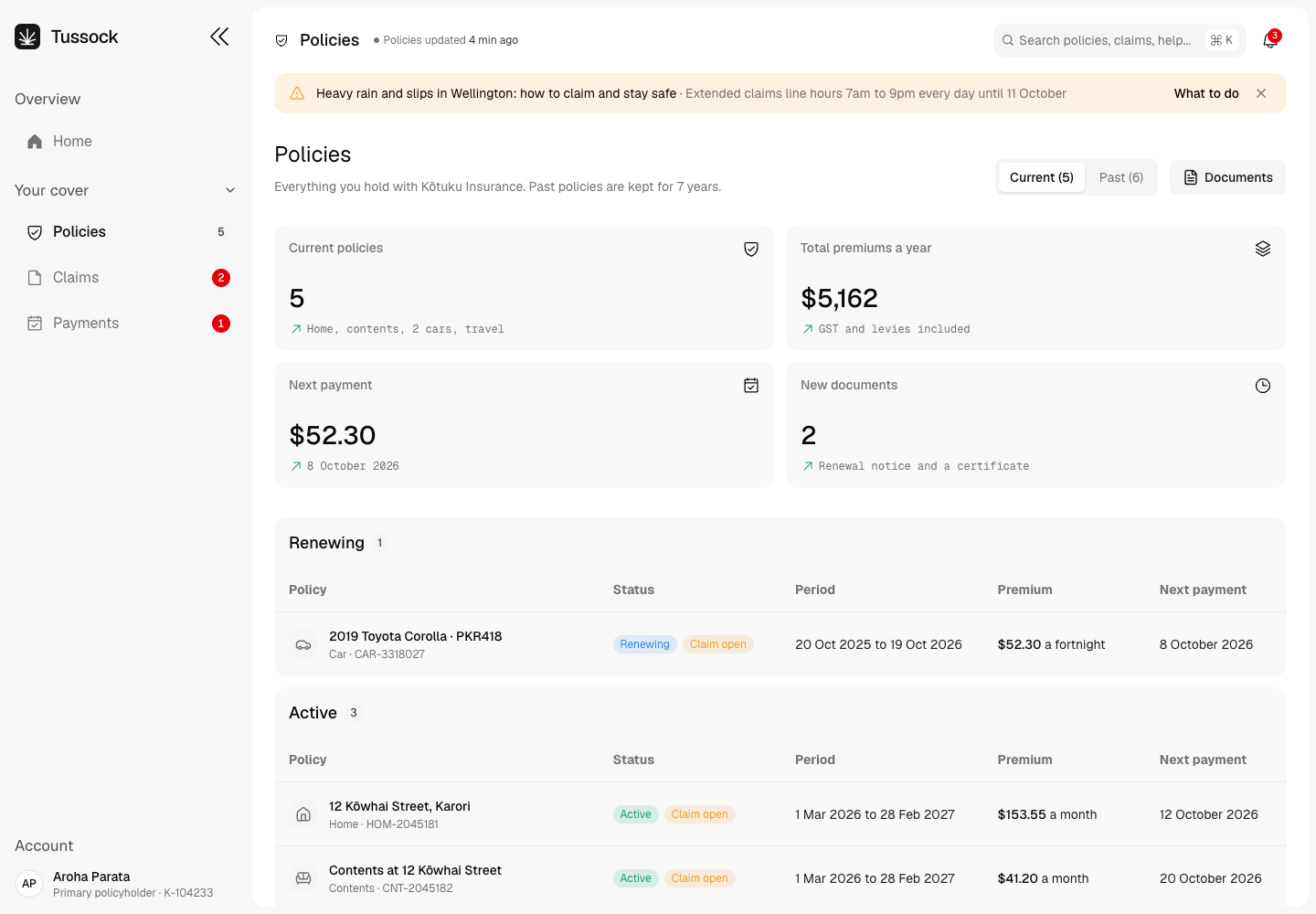Screen dimensions: 1316x914
Task: Click the Aroha Parata account name
Action: coord(91,877)
